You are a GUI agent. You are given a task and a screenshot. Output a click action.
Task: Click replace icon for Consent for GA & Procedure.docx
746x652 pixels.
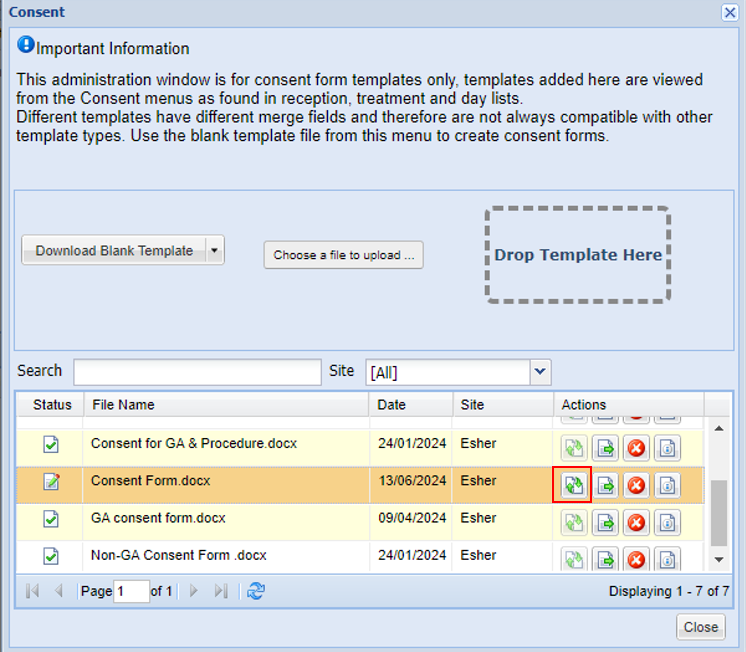pyautogui.click(x=574, y=448)
